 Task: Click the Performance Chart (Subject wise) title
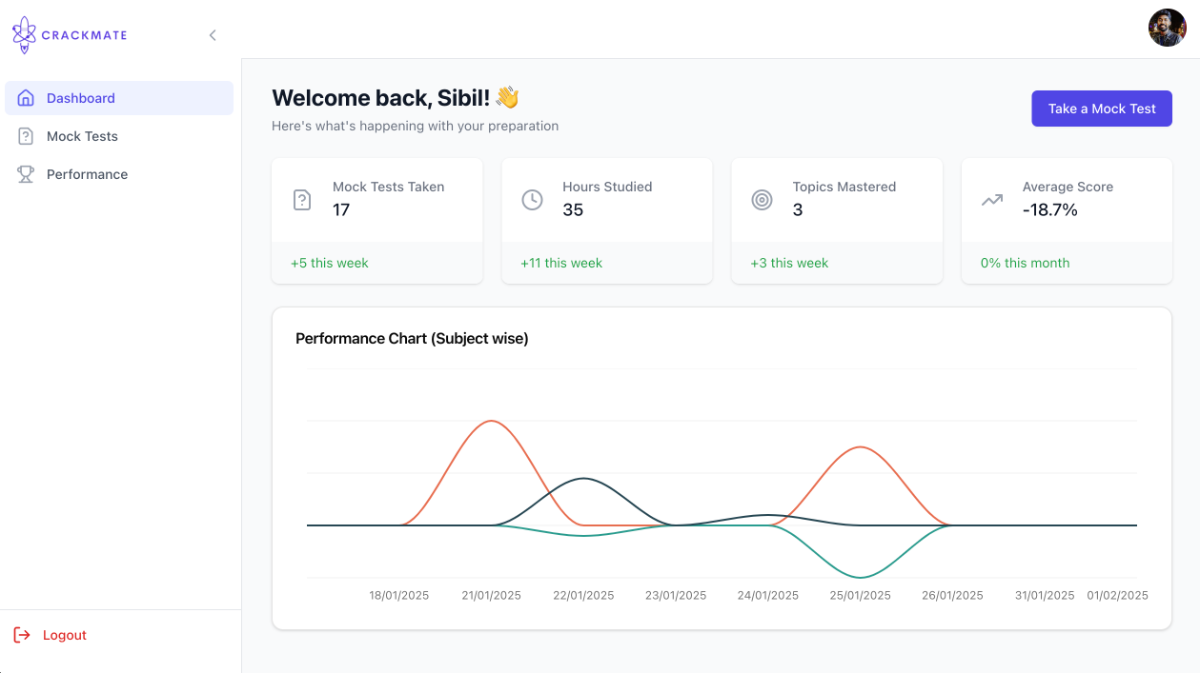pyautogui.click(x=412, y=339)
